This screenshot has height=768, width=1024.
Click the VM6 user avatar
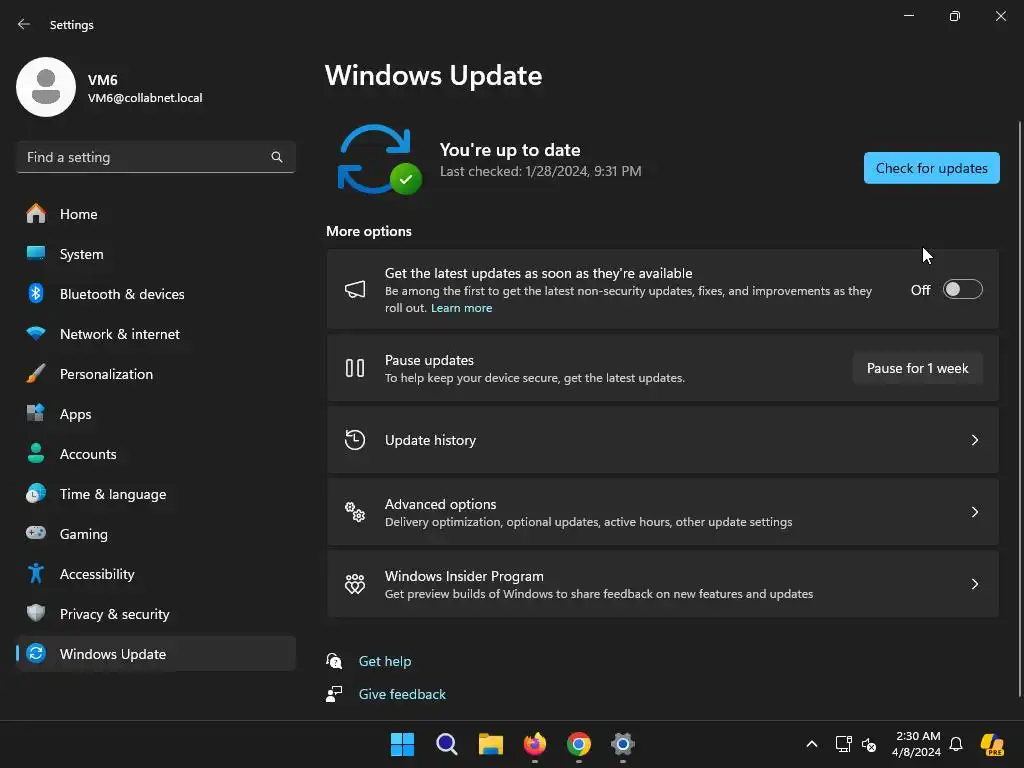pyautogui.click(x=46, y=87)
